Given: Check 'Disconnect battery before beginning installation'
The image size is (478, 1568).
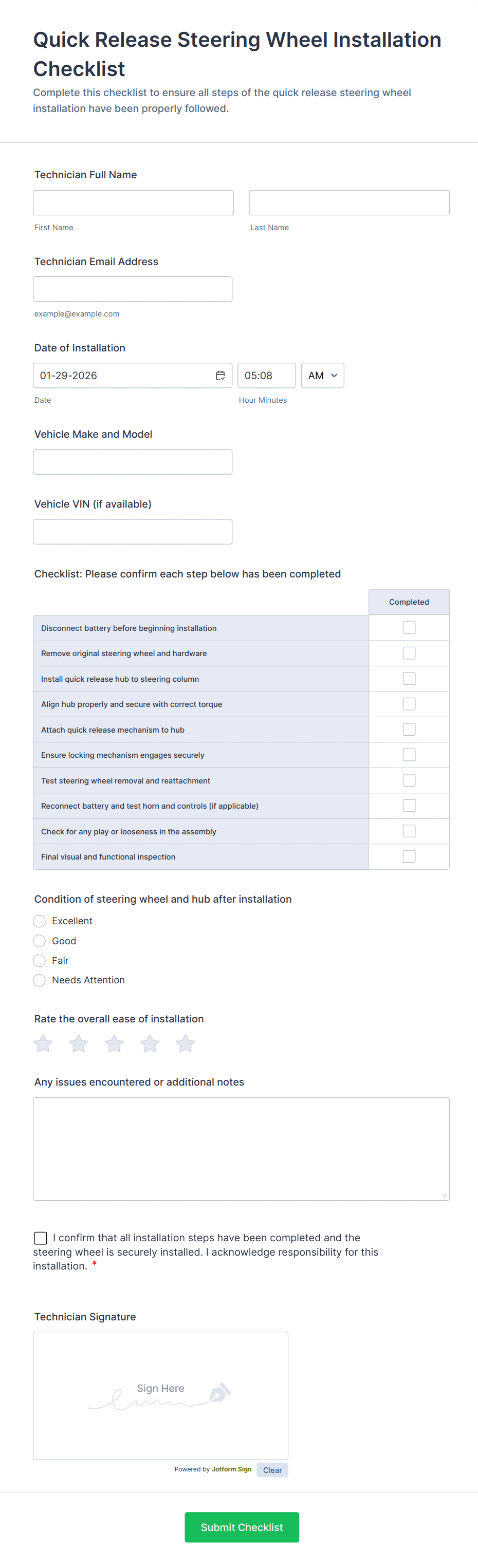Looking at the screenshot, I should pos(409,628).
